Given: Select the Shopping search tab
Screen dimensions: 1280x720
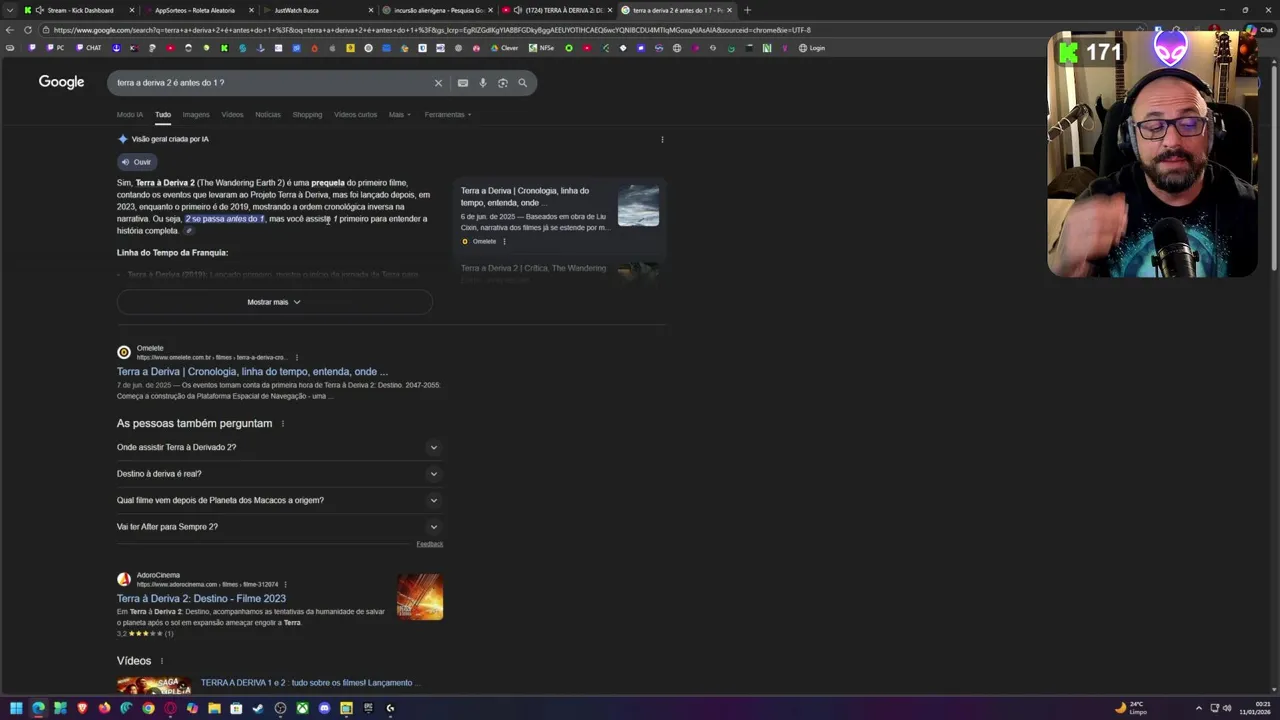Looking at the screenshot, I should pyautogui.click(x=307, y=114).
